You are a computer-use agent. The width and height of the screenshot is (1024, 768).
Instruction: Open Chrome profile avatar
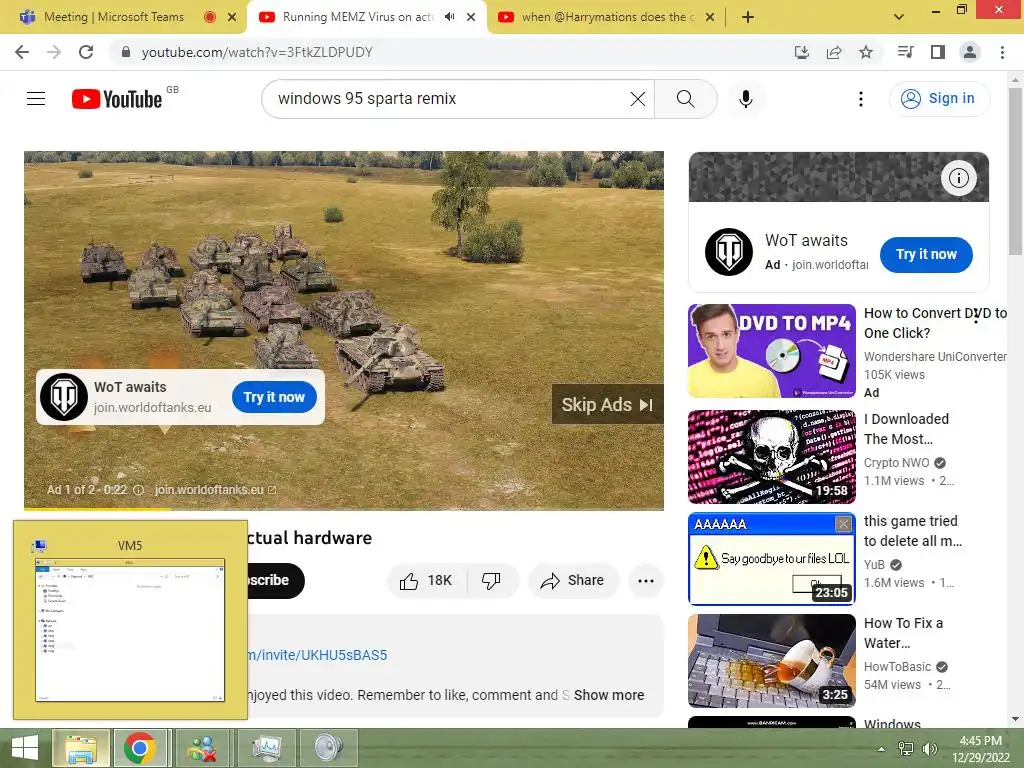(970, 52)
